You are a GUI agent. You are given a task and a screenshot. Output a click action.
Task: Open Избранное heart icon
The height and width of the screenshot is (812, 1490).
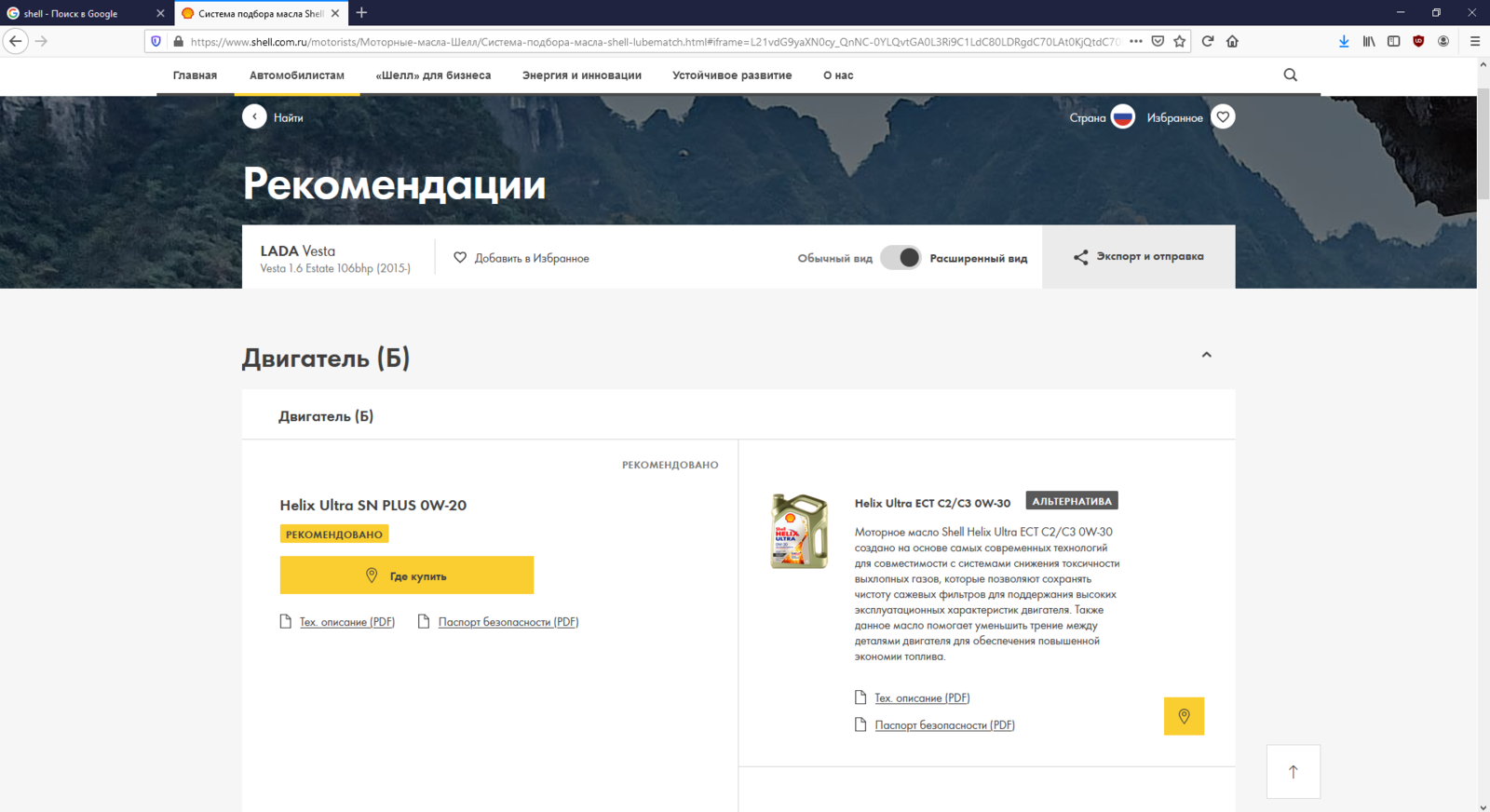point(1224,116)
